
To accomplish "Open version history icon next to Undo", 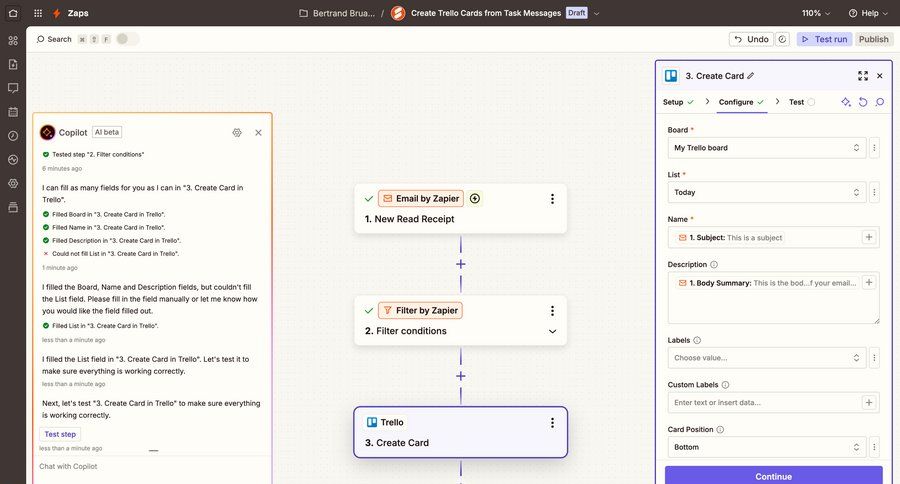I will (x=782, y=39).
